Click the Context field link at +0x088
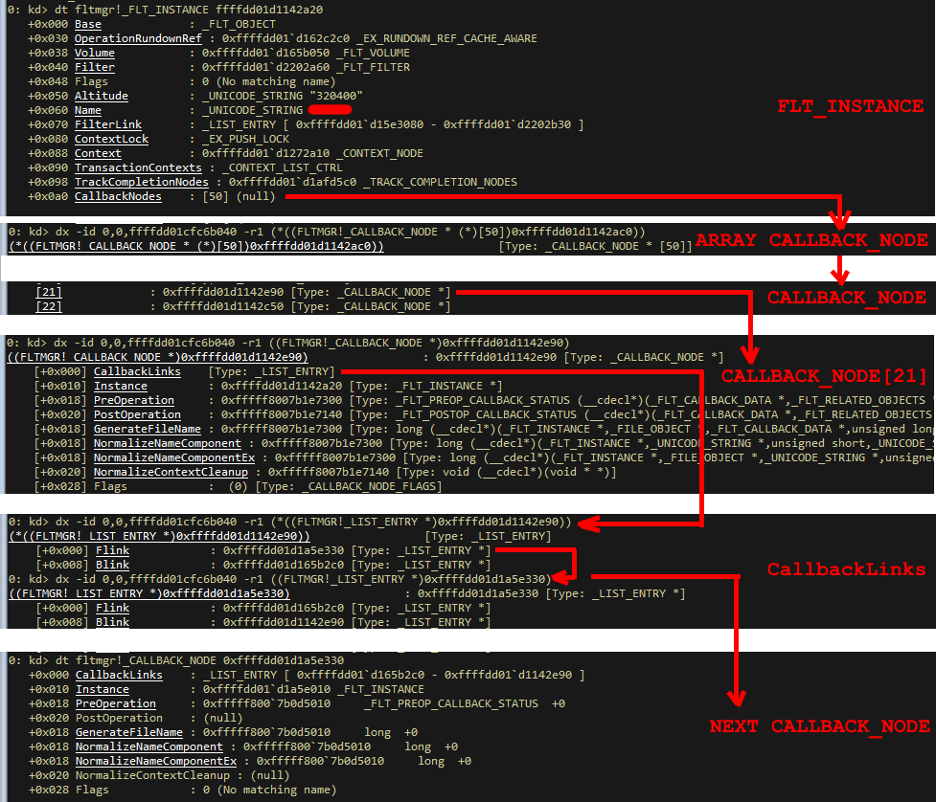The image size is (936, 802). click(98, 153)
